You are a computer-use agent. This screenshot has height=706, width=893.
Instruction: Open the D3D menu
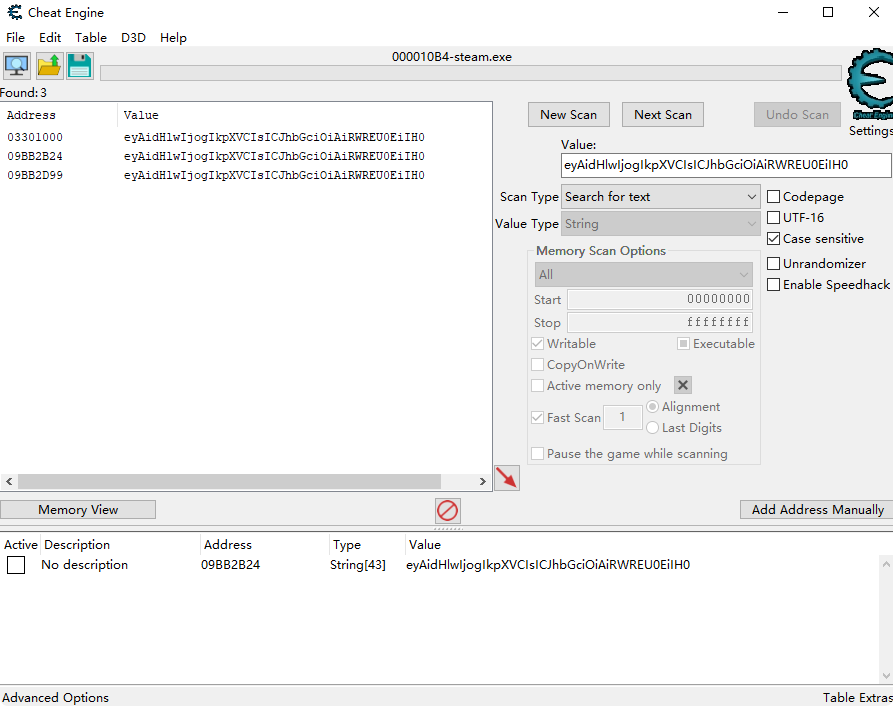point(133,37)
